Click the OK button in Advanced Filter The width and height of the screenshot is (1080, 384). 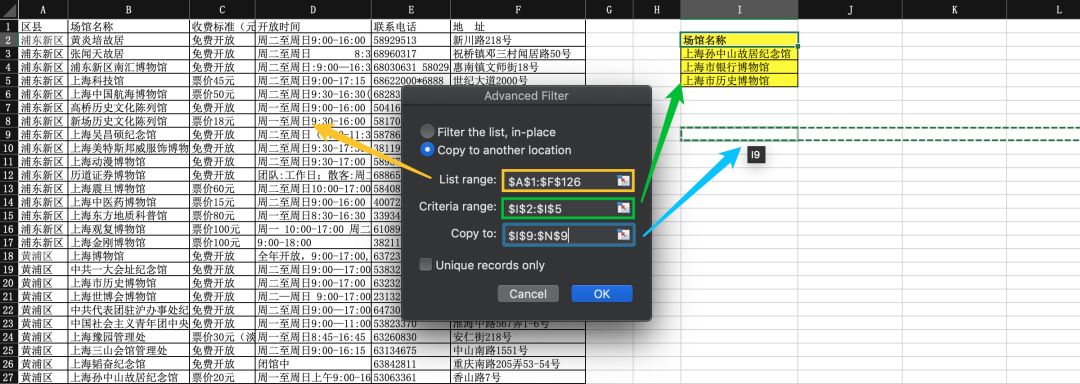pyautogui.click(x=602, y=294)
